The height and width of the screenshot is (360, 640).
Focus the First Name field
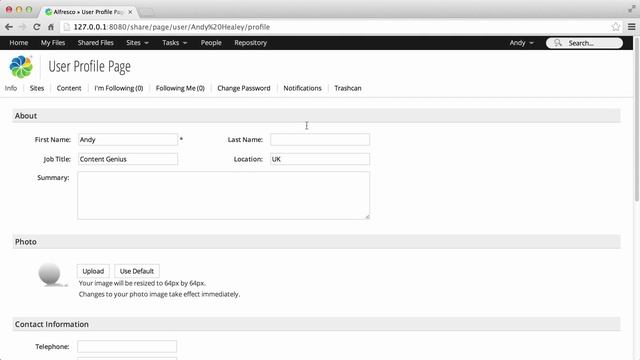click(x=128, y=140)
